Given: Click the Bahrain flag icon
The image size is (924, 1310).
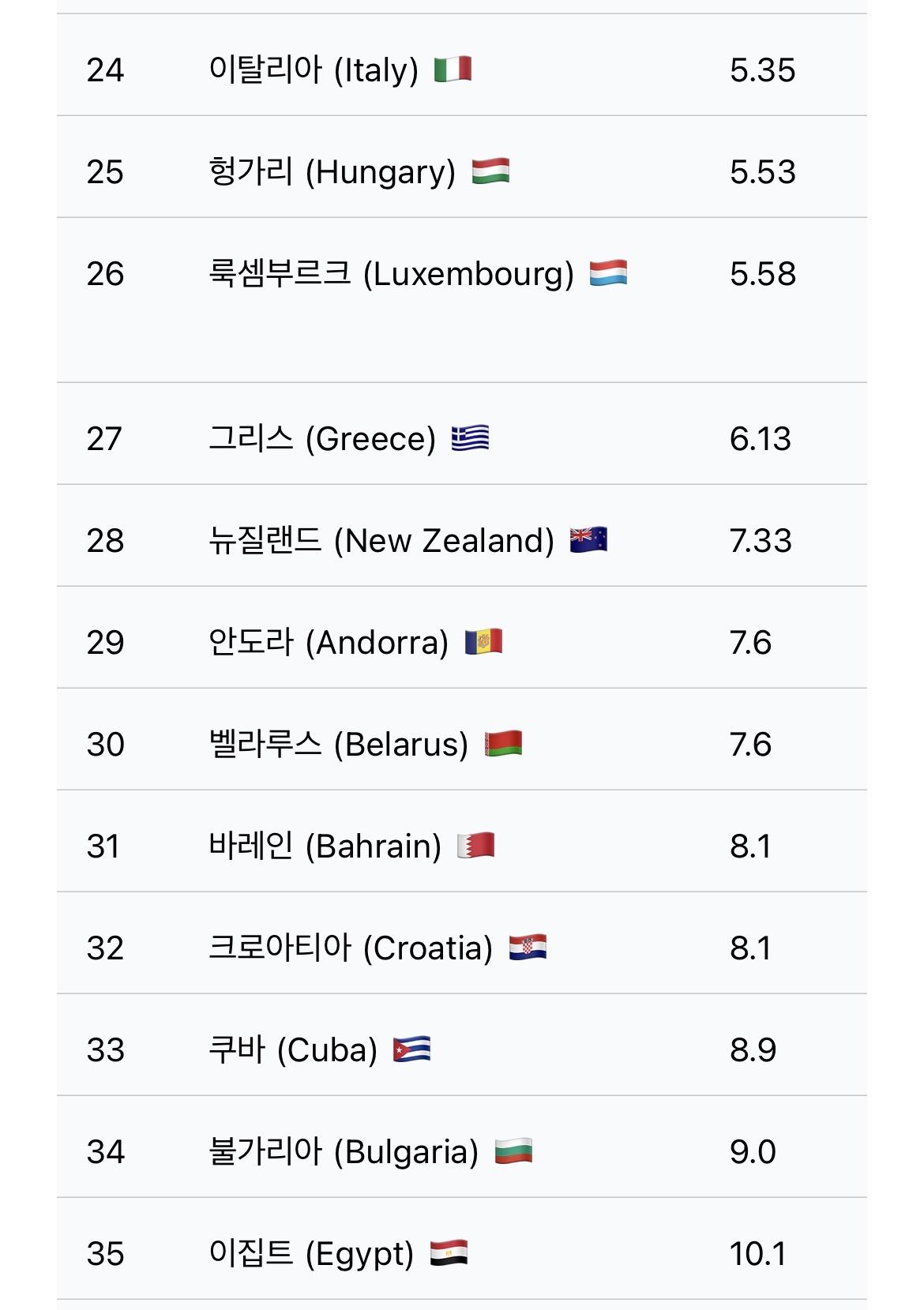Looking at the screenshot, I should 475,846.
